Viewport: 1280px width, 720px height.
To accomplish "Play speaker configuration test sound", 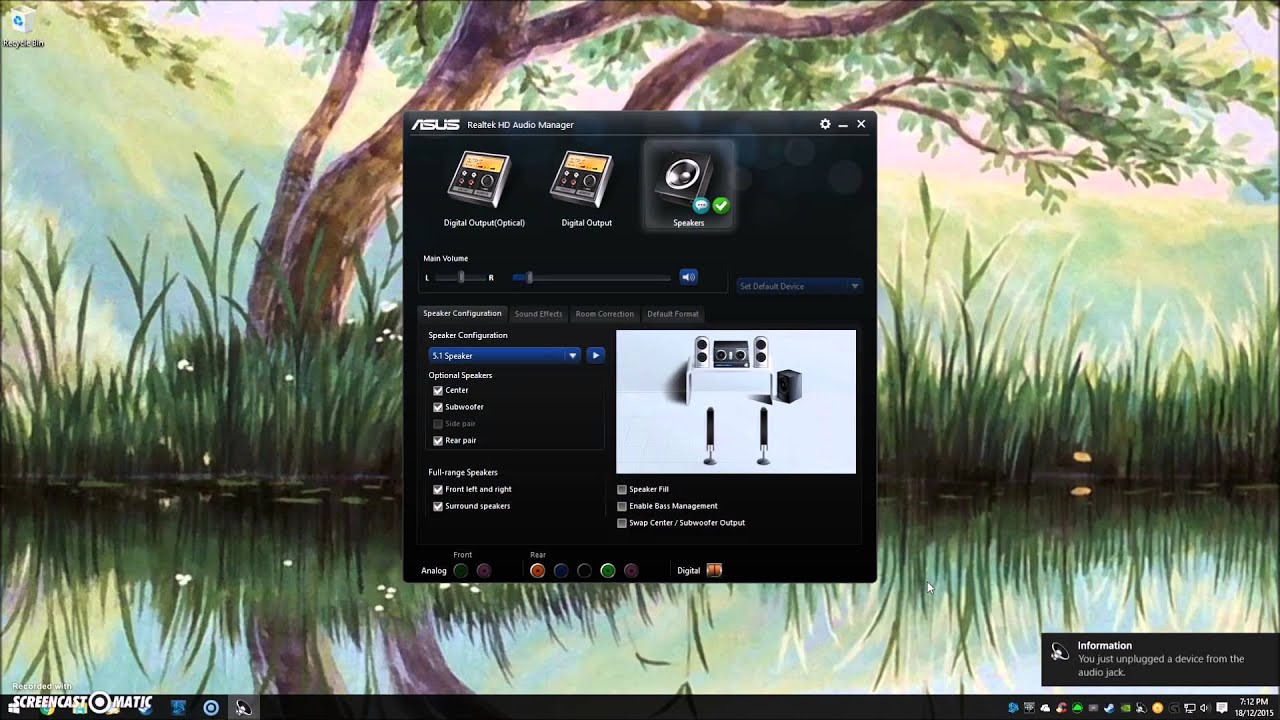I will pos(595,355).
